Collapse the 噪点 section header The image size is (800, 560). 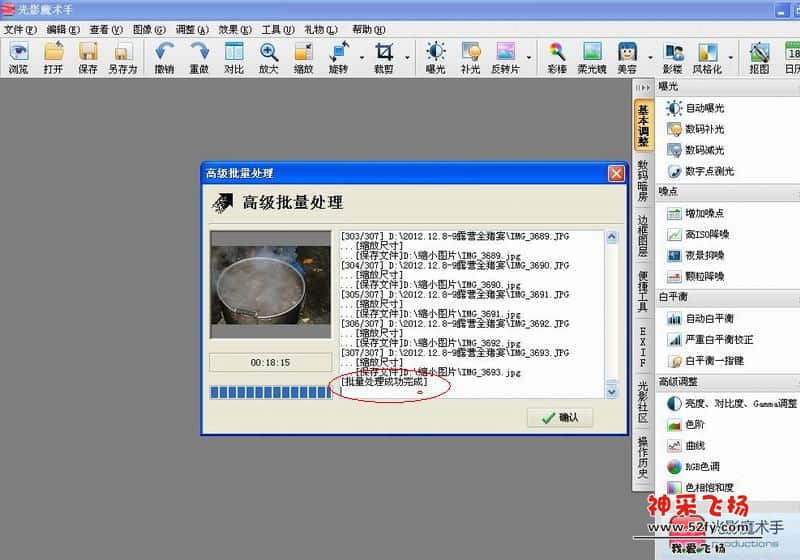point(728,192)
